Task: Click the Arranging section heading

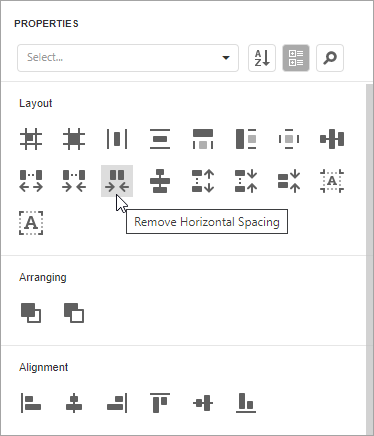Action: pos(43,277)
